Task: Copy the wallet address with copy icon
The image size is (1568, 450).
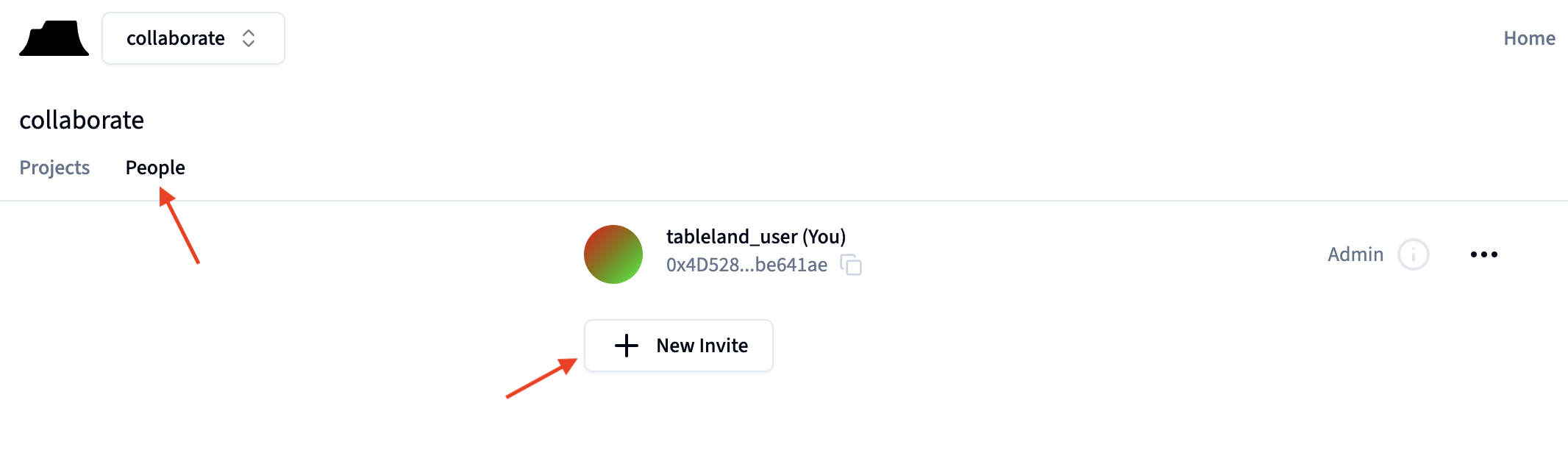Action: 851,265
